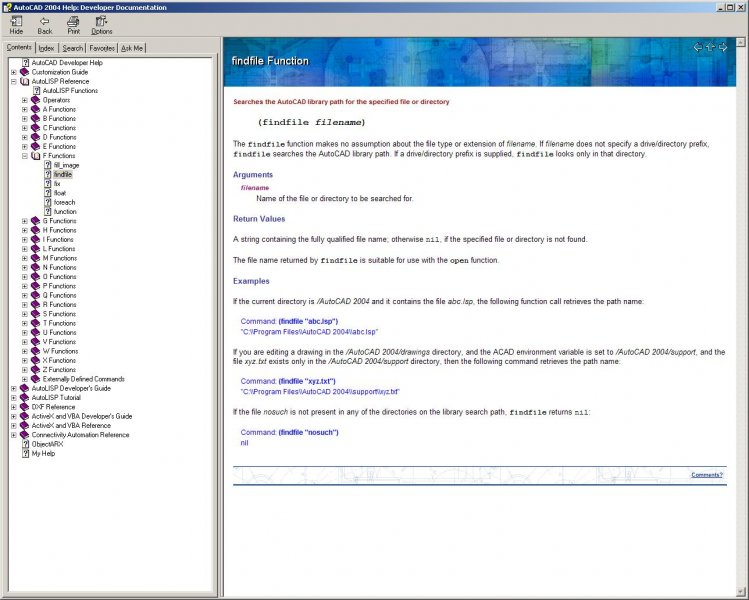Viewport: 749px width, 600px height.
Task: Click the (findfile "abc.lsp") command text
Action: pos(308,321)
